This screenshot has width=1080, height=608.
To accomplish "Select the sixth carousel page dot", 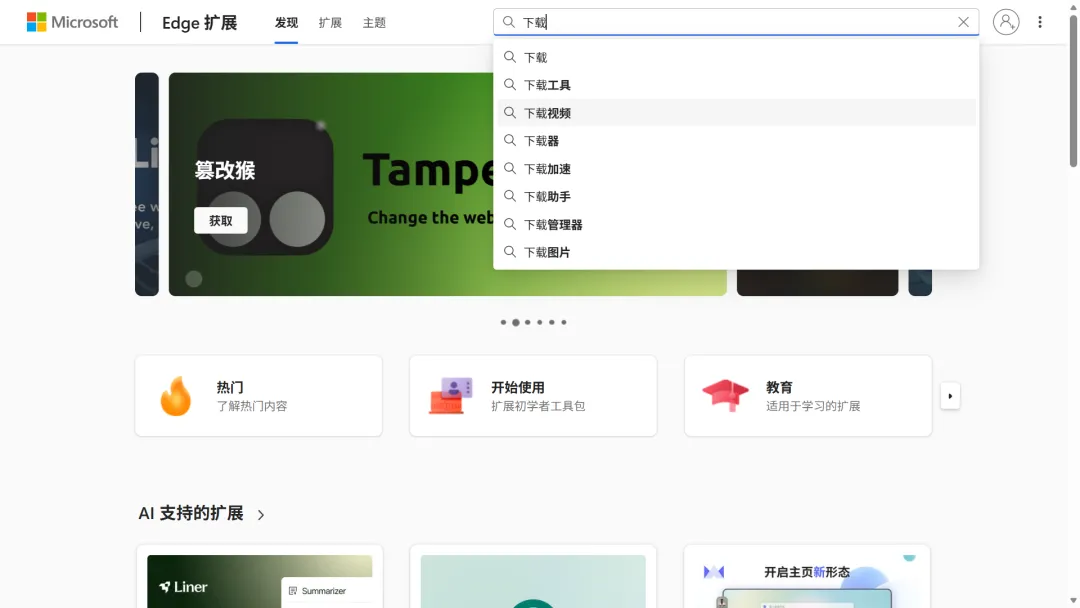I will click(564, 322).
